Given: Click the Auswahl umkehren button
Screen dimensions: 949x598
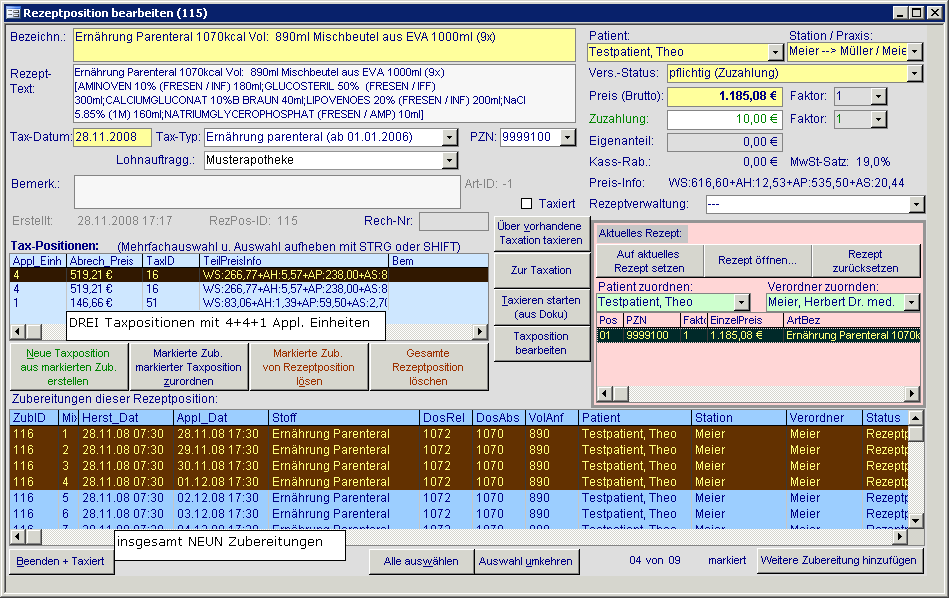Looking at the screenshot, I should point(526,562).
